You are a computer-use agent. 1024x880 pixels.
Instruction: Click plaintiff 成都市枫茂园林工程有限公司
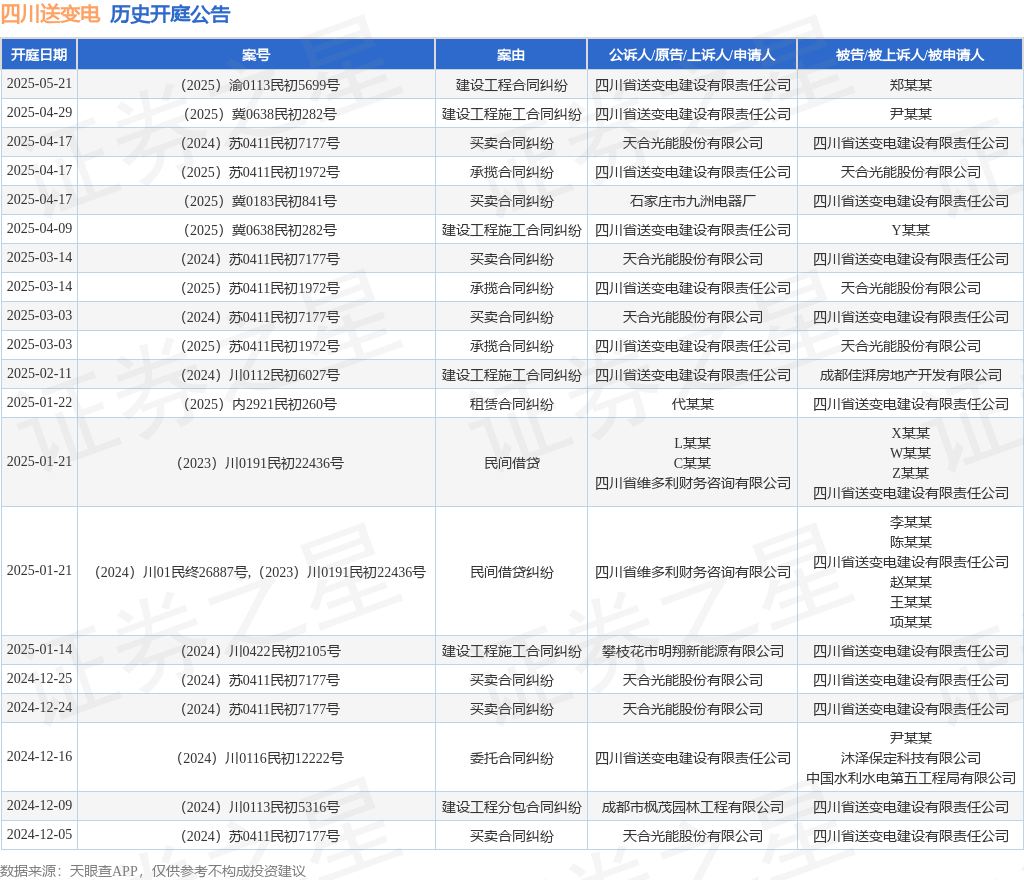click(692, 807)
